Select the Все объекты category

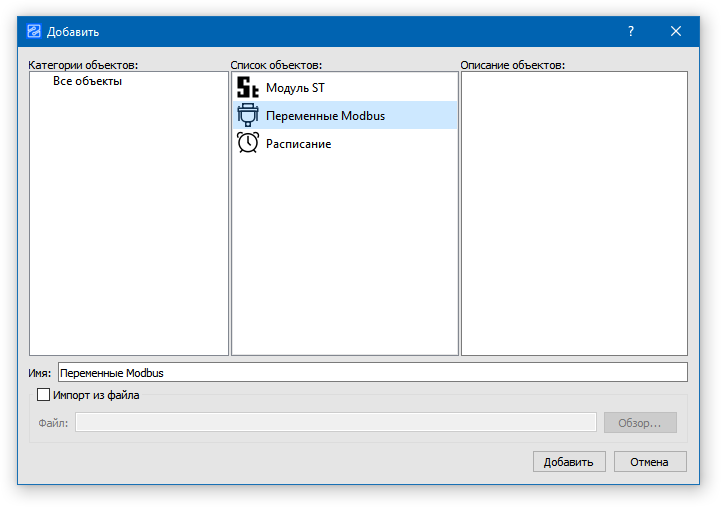(87, 81)
